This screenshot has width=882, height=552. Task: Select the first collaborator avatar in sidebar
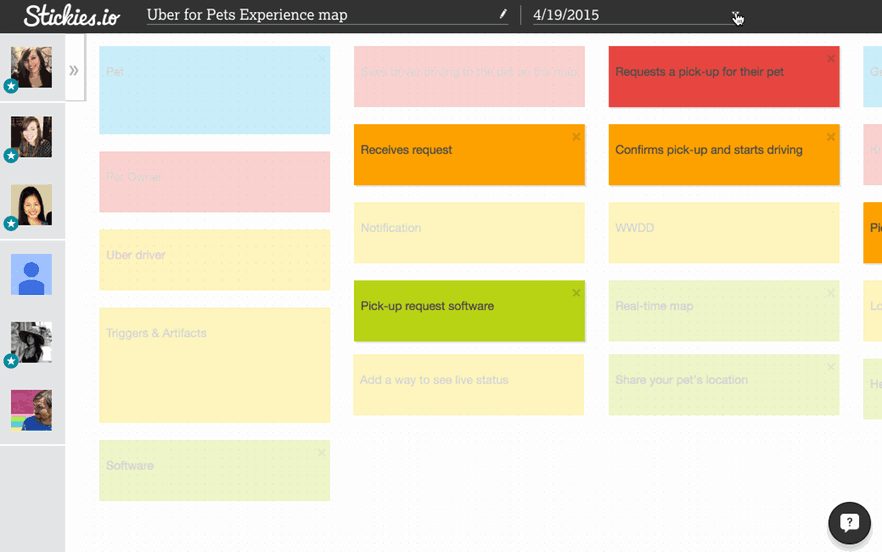(31, 67)
